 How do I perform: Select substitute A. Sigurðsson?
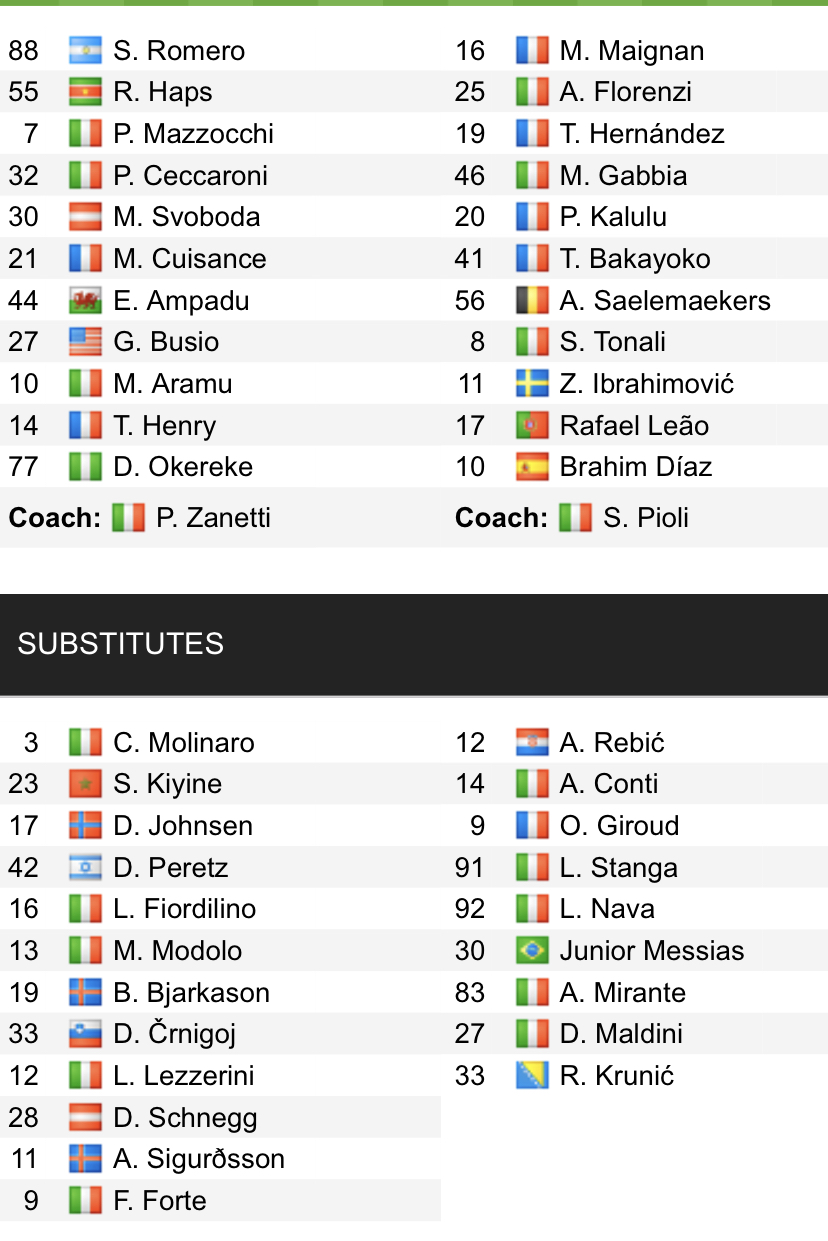[x=199, y=1158]
